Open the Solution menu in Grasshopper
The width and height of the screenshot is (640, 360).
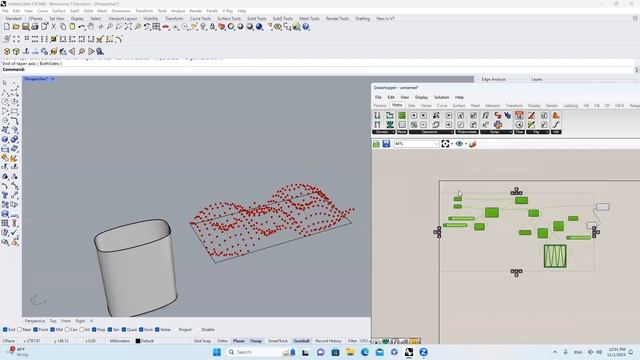tap(441, 97)
